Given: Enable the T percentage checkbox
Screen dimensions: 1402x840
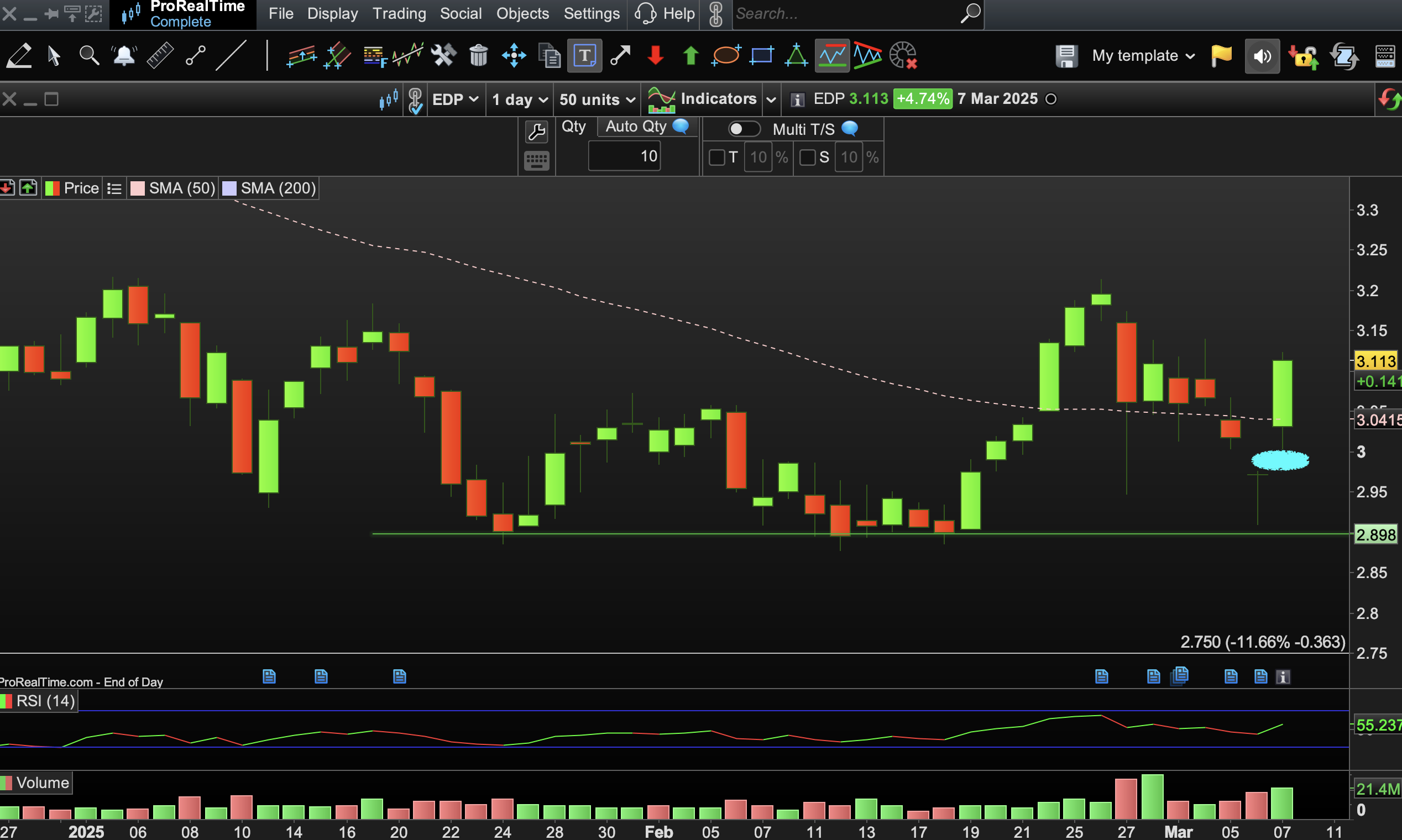Looking at the screenshot, I should tap(716, 158).
